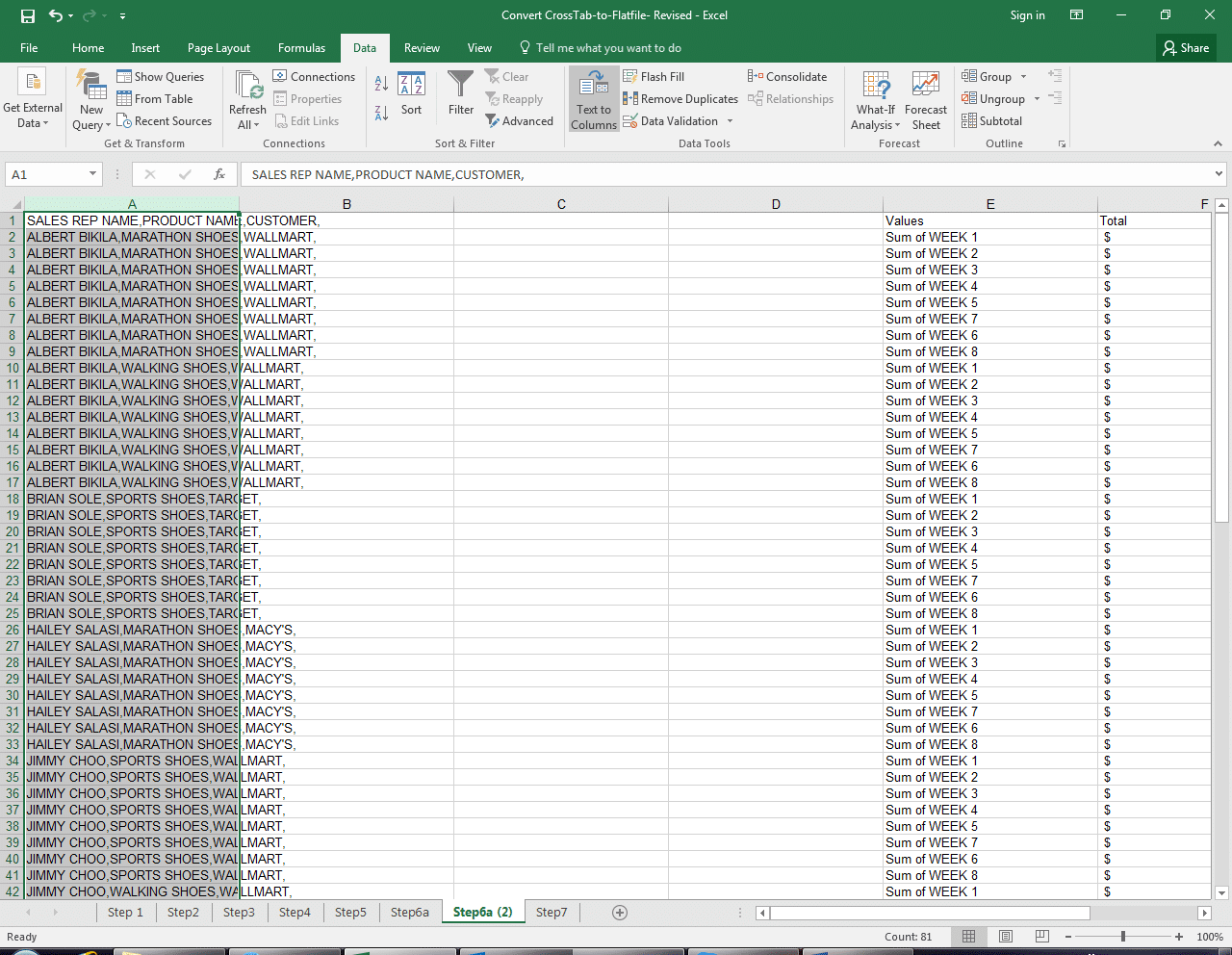
Task: Add a new sheet
Action: point(620,913)
